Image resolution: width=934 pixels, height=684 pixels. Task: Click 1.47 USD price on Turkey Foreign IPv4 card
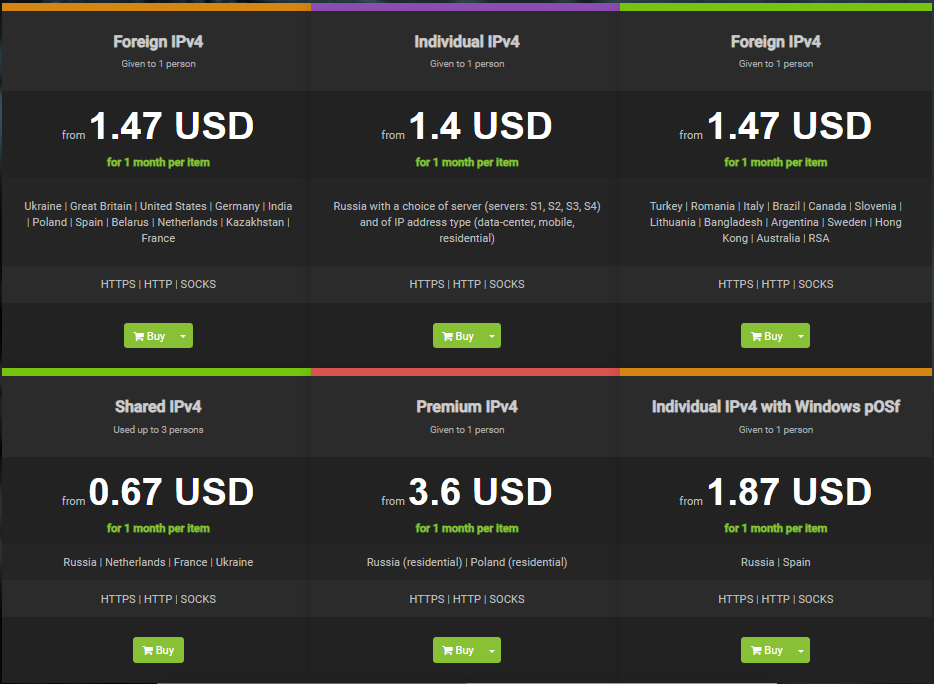click(789, 126)
